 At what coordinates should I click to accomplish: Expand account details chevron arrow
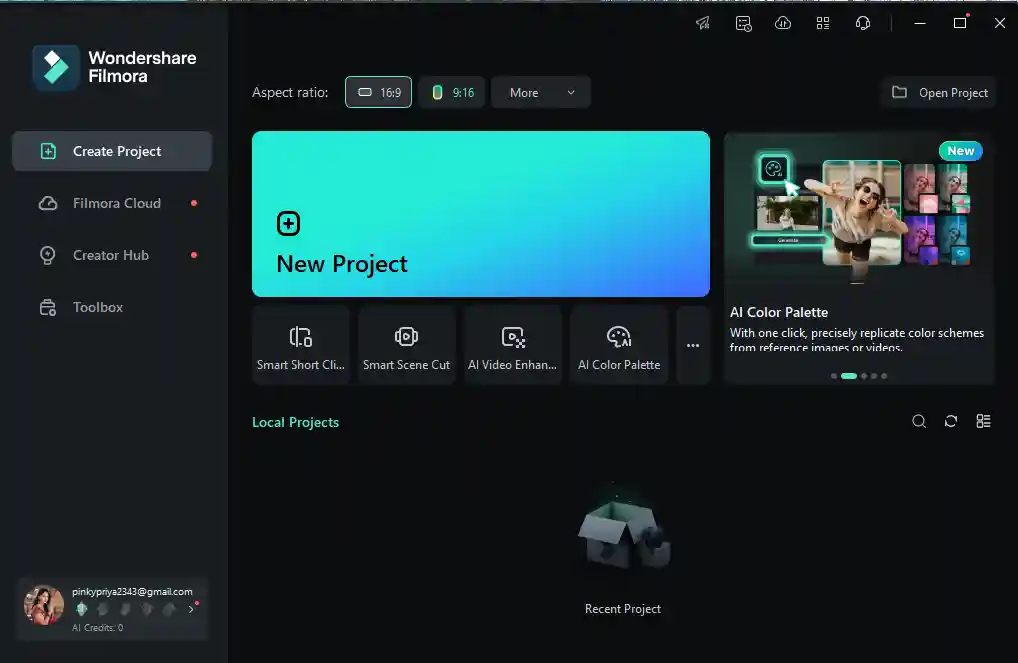[x=191, y=609]
